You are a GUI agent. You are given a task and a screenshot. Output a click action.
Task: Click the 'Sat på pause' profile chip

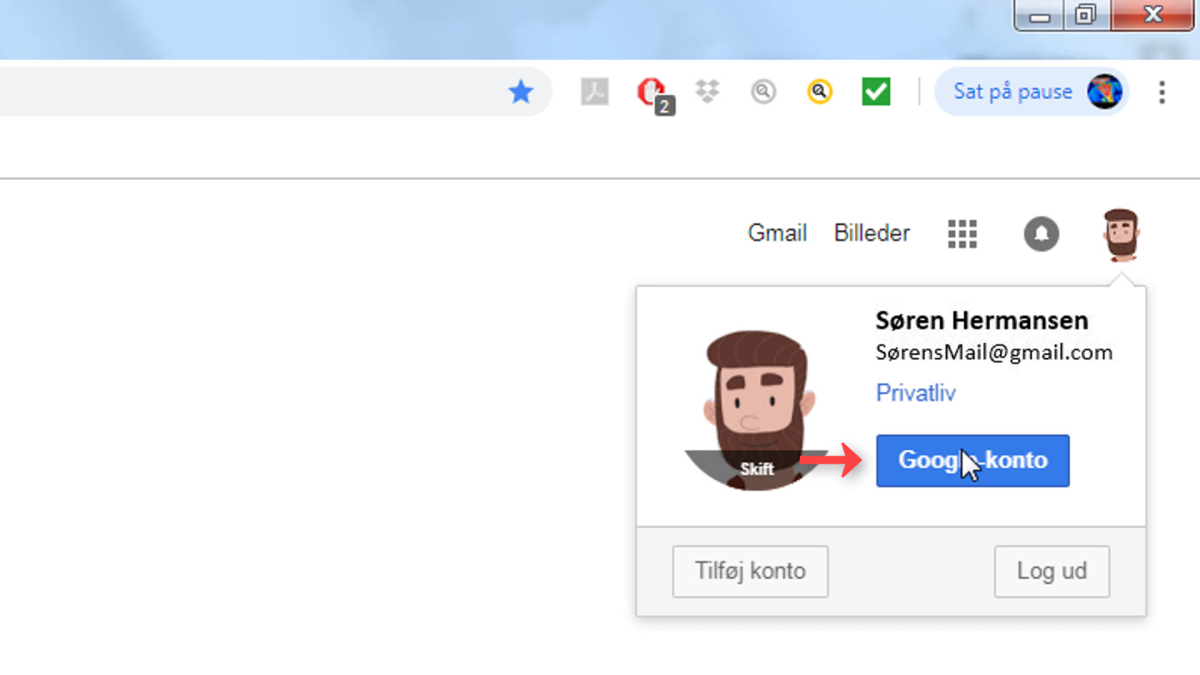pos(1032,92)
